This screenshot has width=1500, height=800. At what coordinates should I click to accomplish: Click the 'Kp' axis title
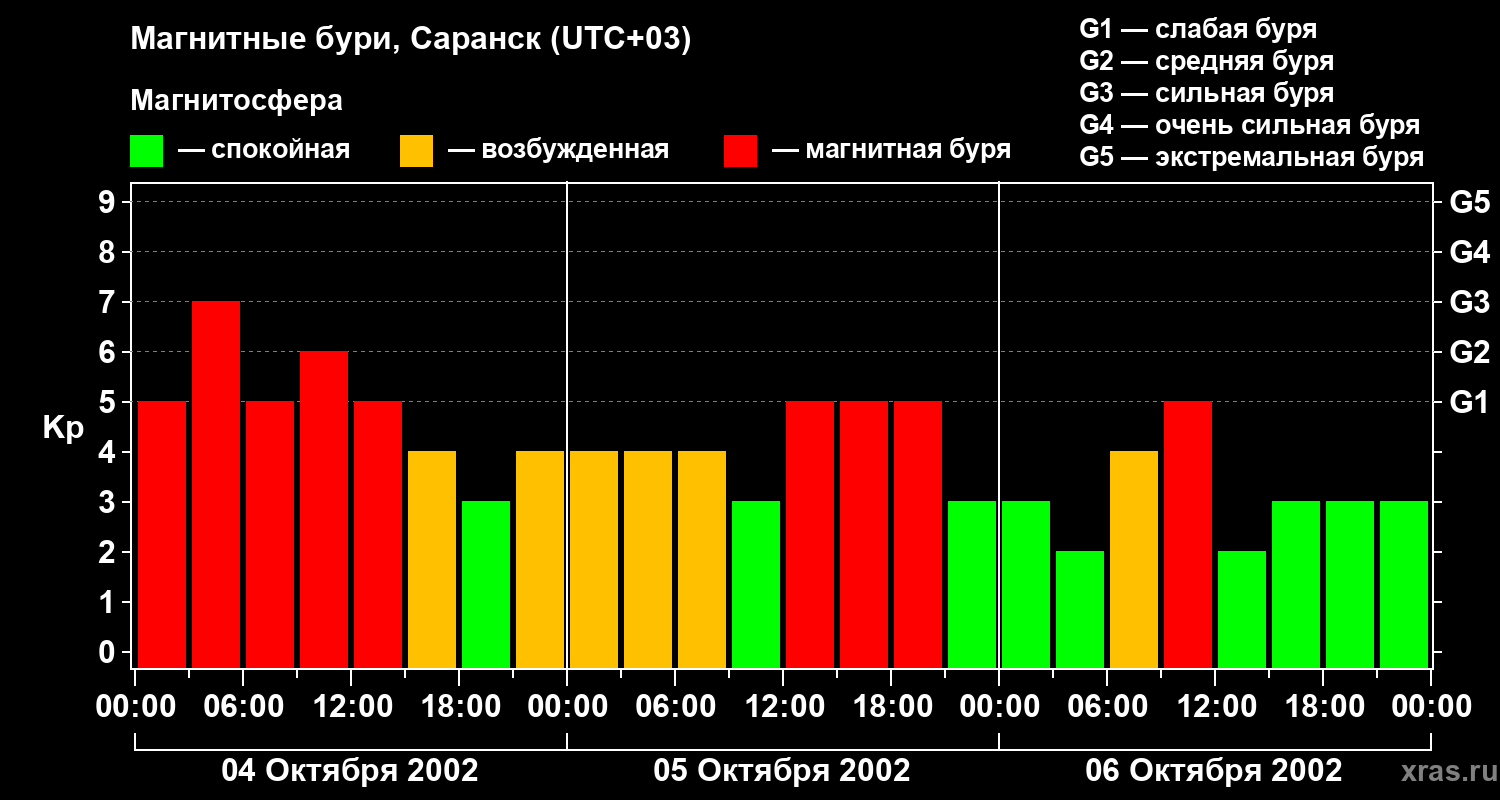[x=63, y=428]
